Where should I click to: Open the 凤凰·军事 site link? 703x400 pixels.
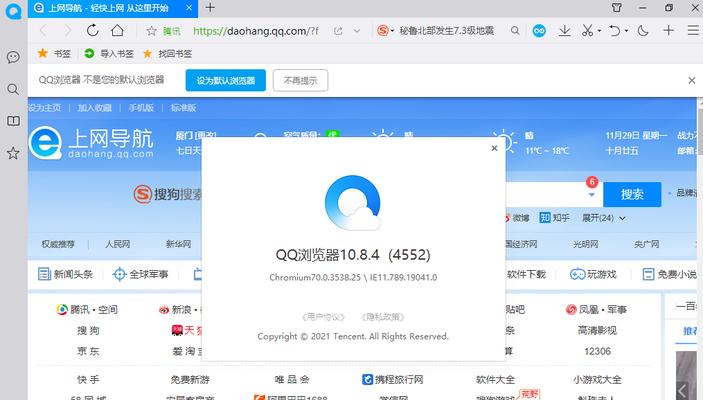596,309
